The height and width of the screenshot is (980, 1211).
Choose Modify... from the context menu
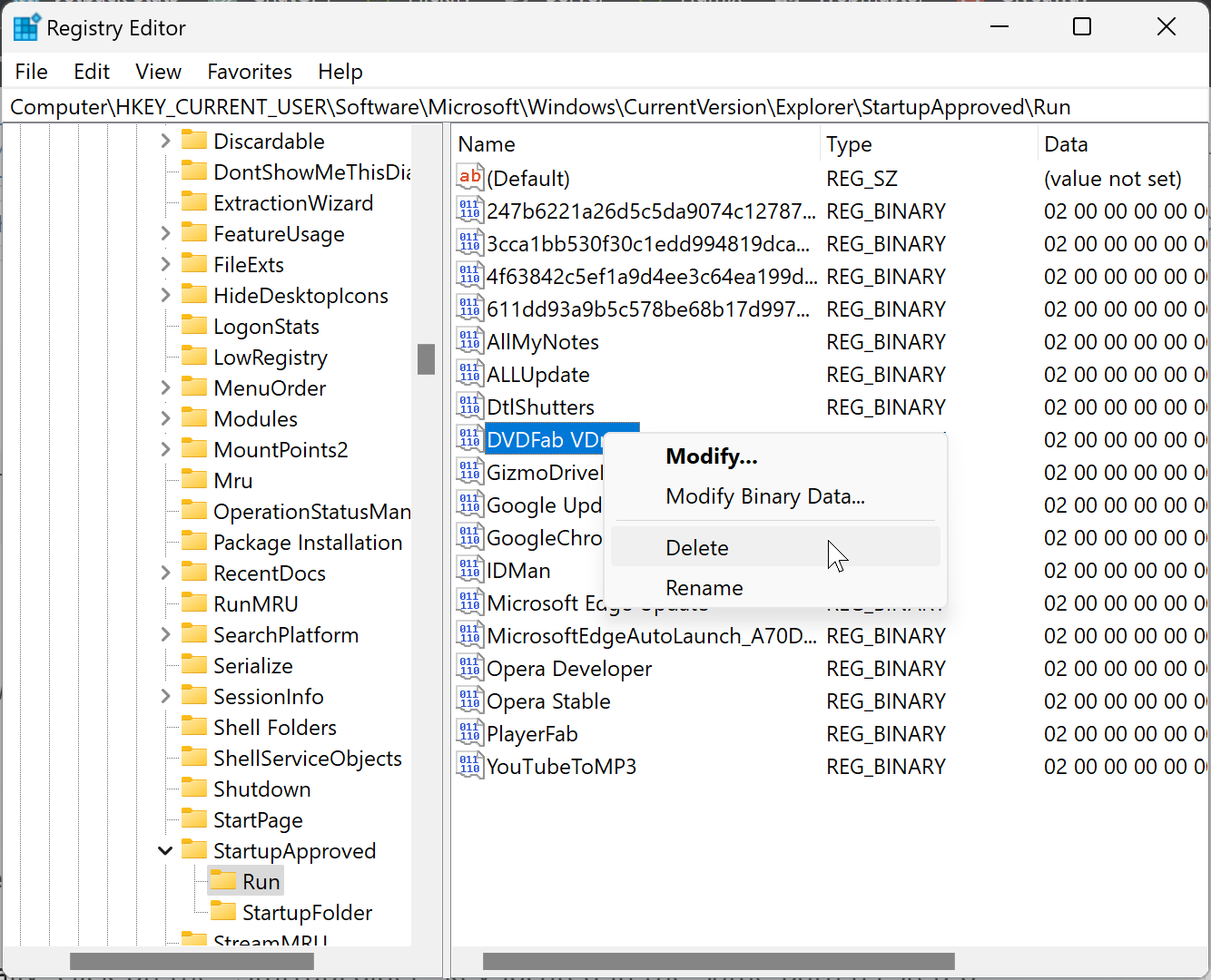tap(775, 456)
